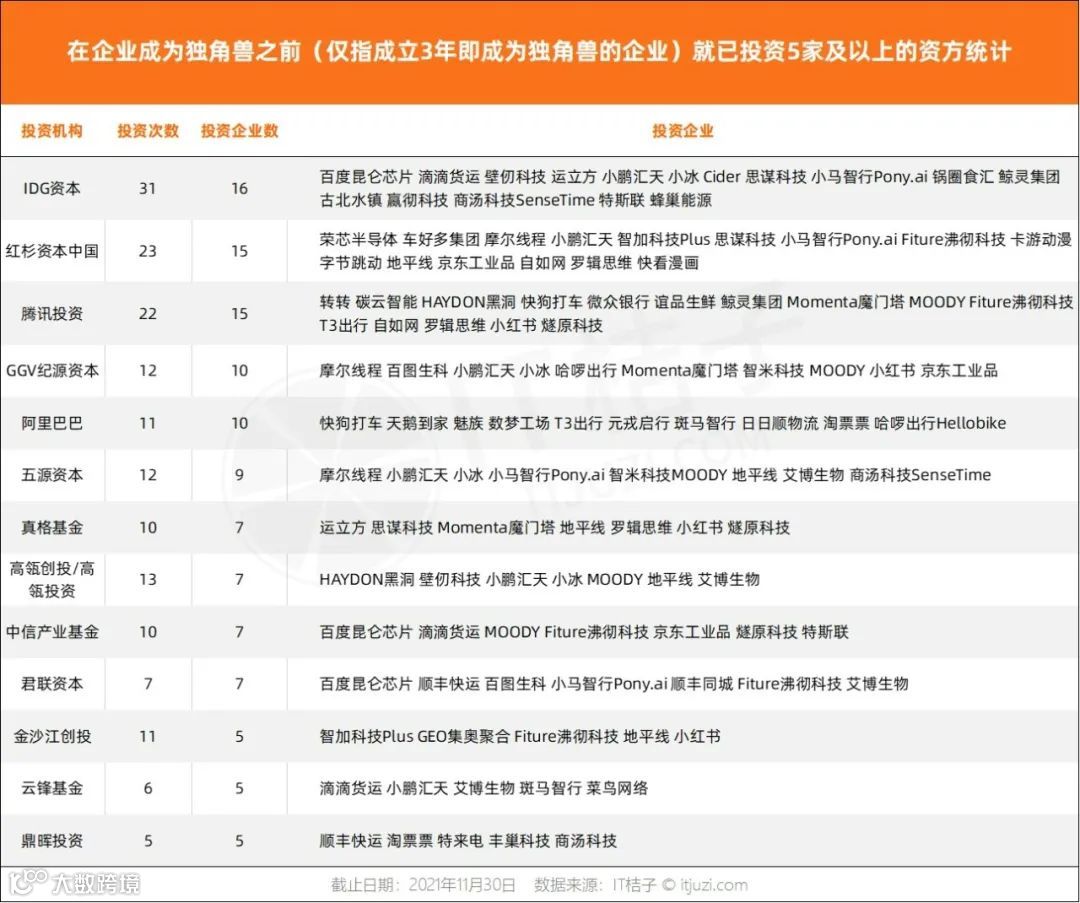This screenshot has height=903, width=1080.
Task: Click the 投资企业 column header
Action: 683,131
